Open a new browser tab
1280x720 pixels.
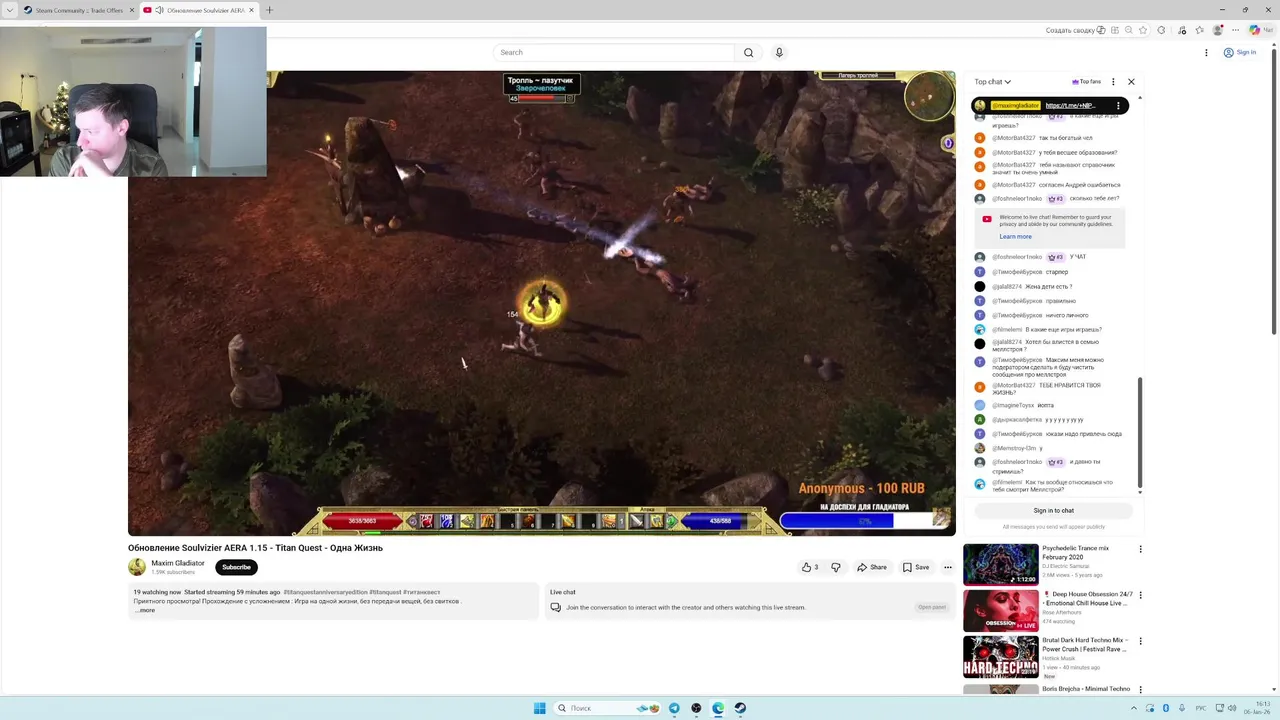point(269,10)
